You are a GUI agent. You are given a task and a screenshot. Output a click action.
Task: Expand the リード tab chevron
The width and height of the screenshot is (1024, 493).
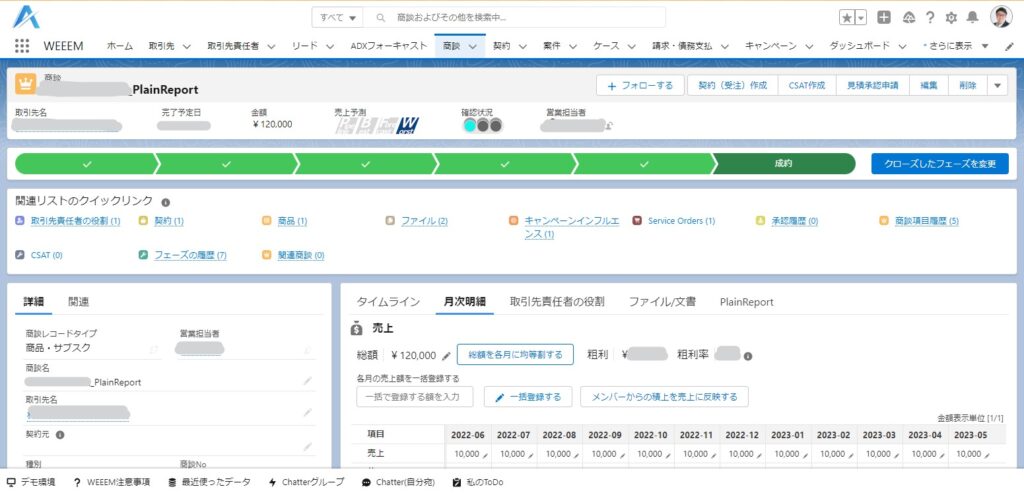pyautogui.click(x=330, y=46)
